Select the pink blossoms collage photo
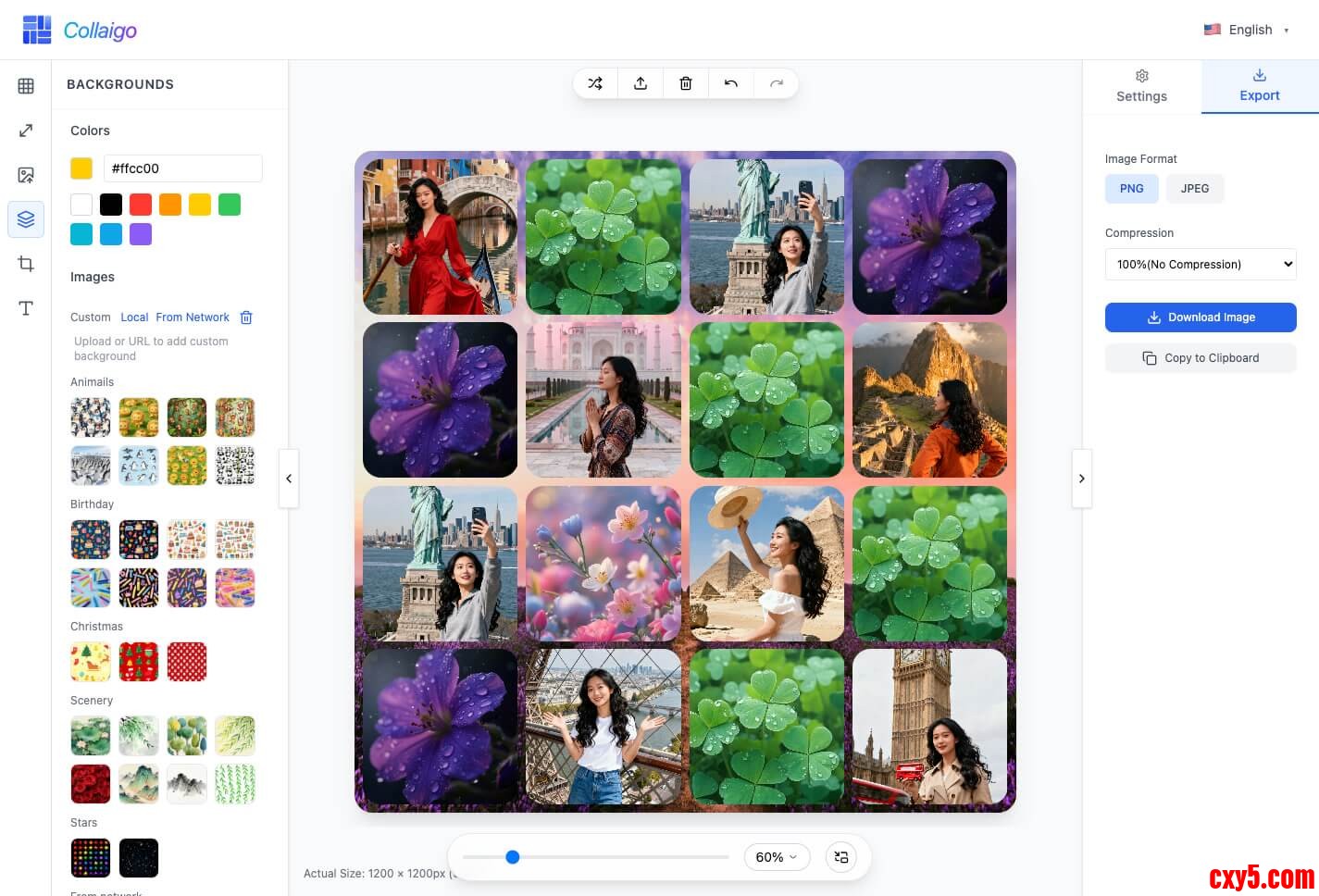Viewport: 1319px width, 896px height. tap(604, 564)
